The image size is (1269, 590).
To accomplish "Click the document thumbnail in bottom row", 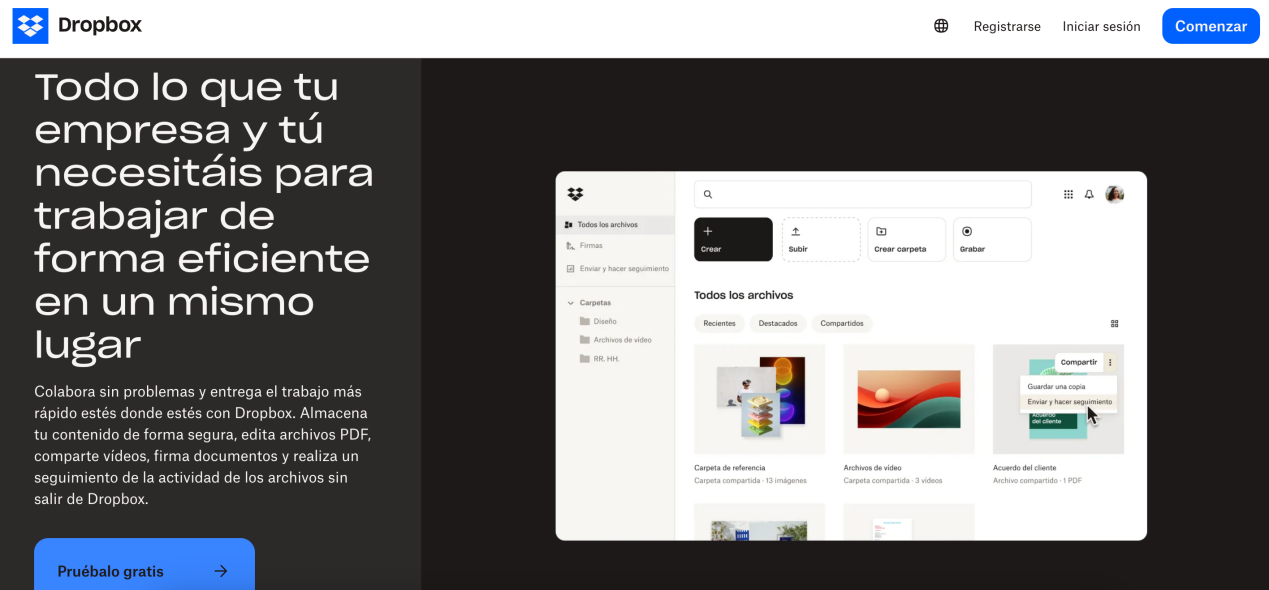I will point(909,522).
